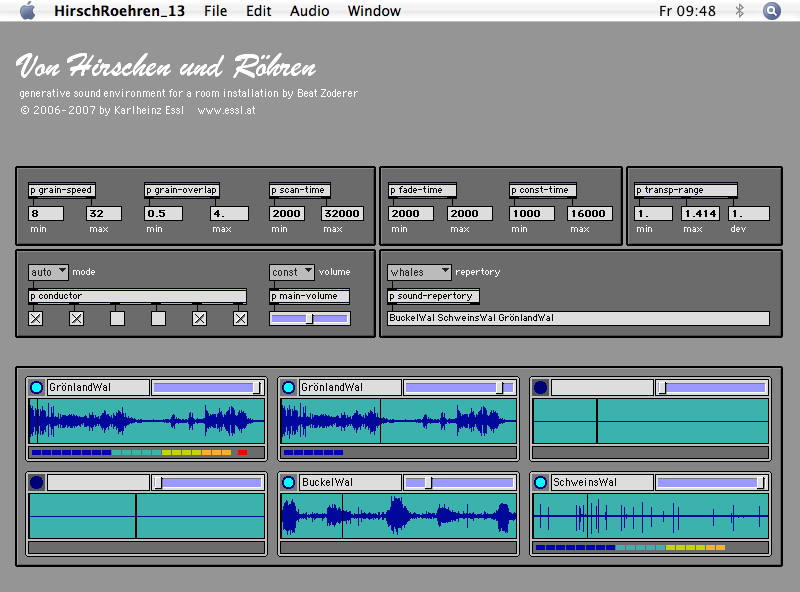Toggle SchweinsWal player LED
This screenshot has height=592, width=800.
pyautogui.click(x=540, y=482)
